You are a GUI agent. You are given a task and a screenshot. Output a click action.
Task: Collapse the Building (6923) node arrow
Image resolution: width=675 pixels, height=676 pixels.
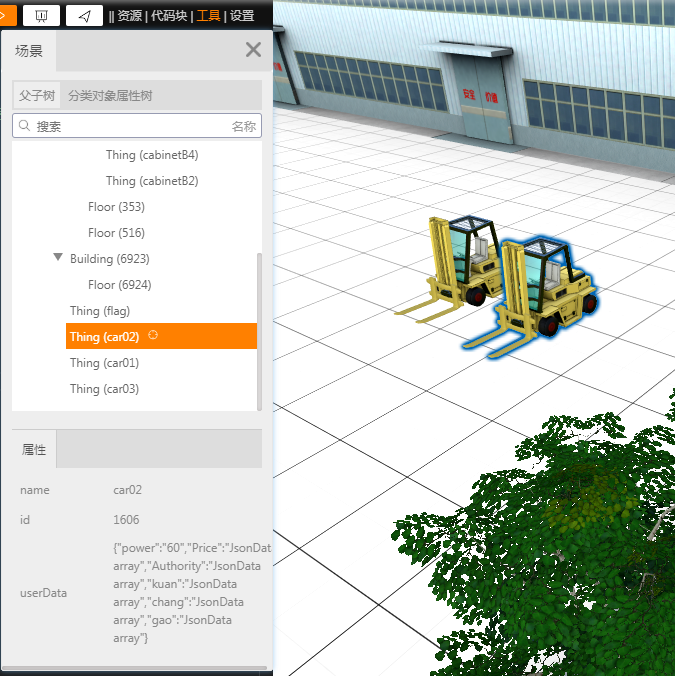58,257
